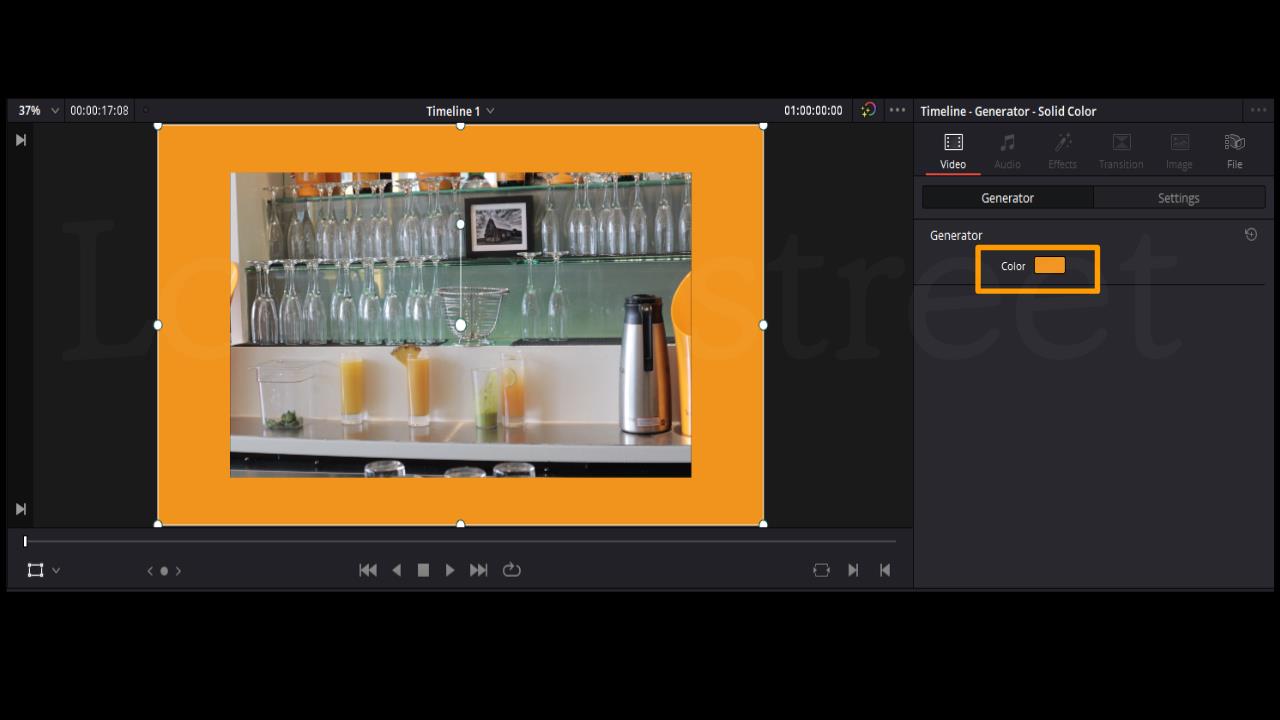The width and height of the screenshot is (1280, 720).
Task: Toggle the Transform overlay tool icon
Action: click(x=36, y=570)
